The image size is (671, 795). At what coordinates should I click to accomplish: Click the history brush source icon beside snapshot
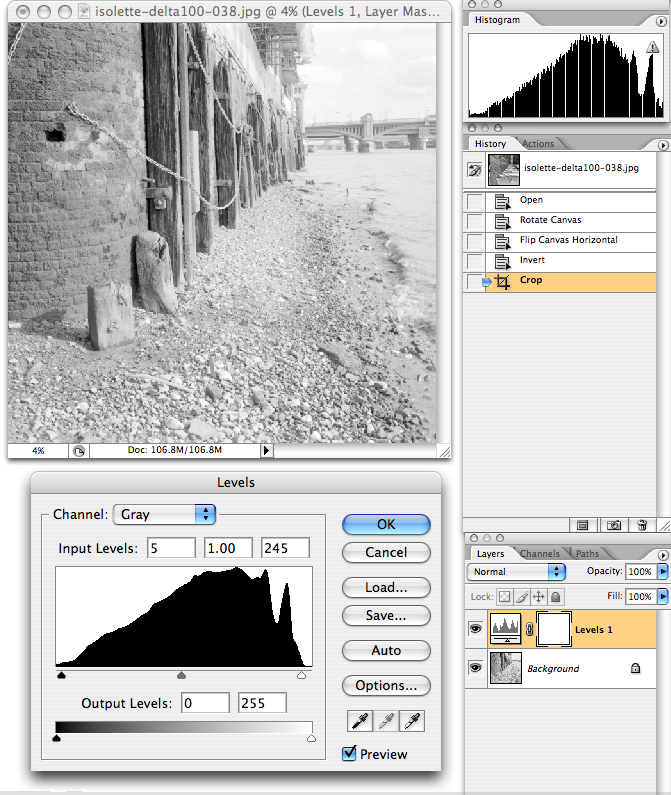coord(475,170)
